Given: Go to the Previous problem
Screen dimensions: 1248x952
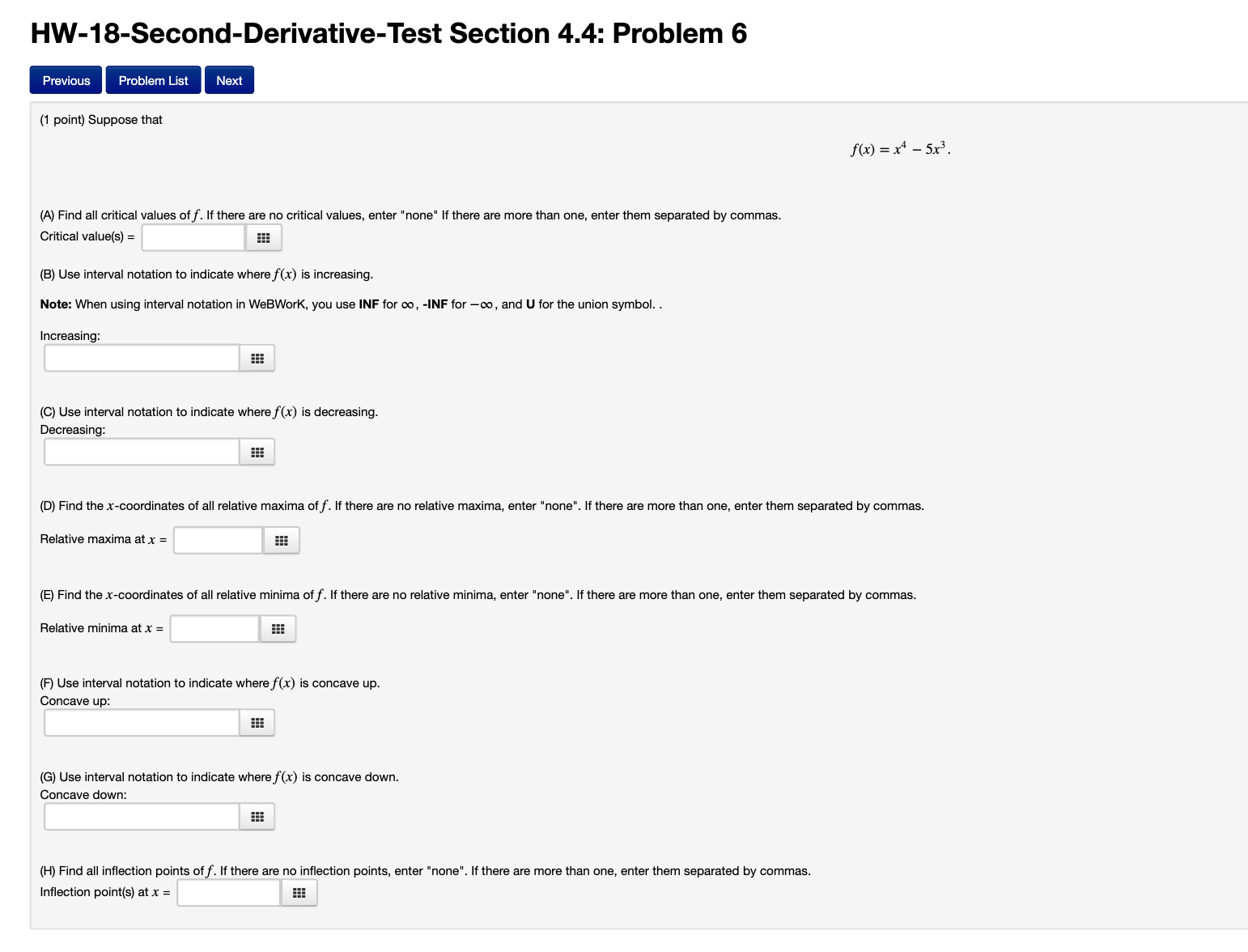Looking at the screenshot, I should [65, 80].
